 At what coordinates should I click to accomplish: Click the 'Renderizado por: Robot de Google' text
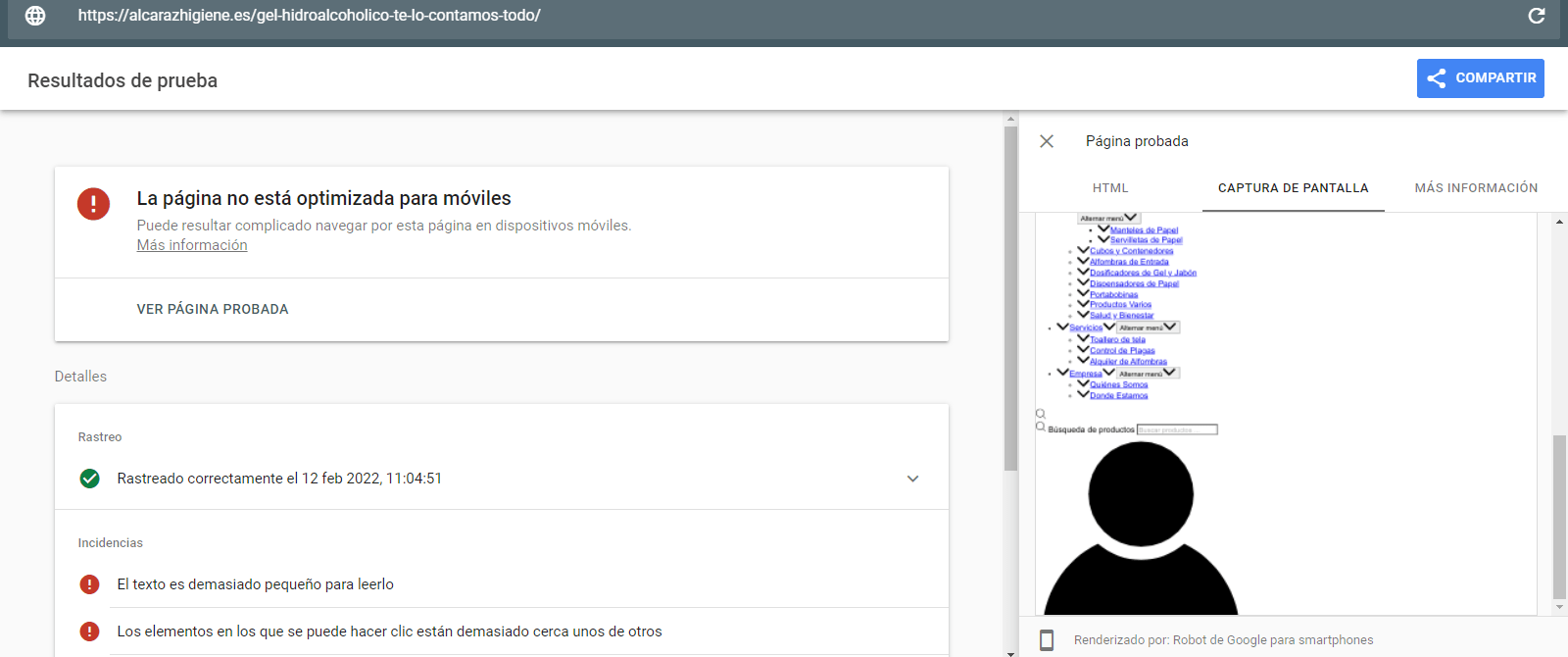pyautogui.click(x=1224, y=640)
